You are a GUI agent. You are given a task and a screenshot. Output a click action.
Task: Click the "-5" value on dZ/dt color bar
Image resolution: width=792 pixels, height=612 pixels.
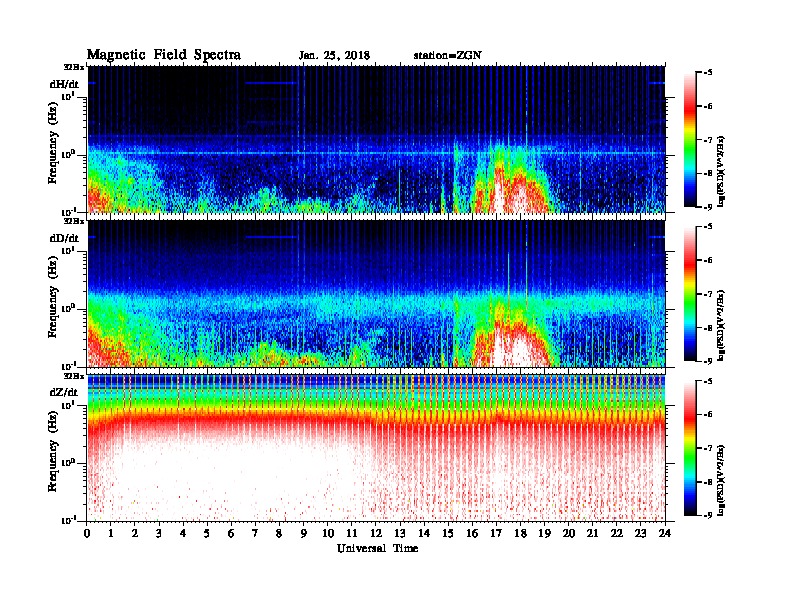tap(707, 381)
